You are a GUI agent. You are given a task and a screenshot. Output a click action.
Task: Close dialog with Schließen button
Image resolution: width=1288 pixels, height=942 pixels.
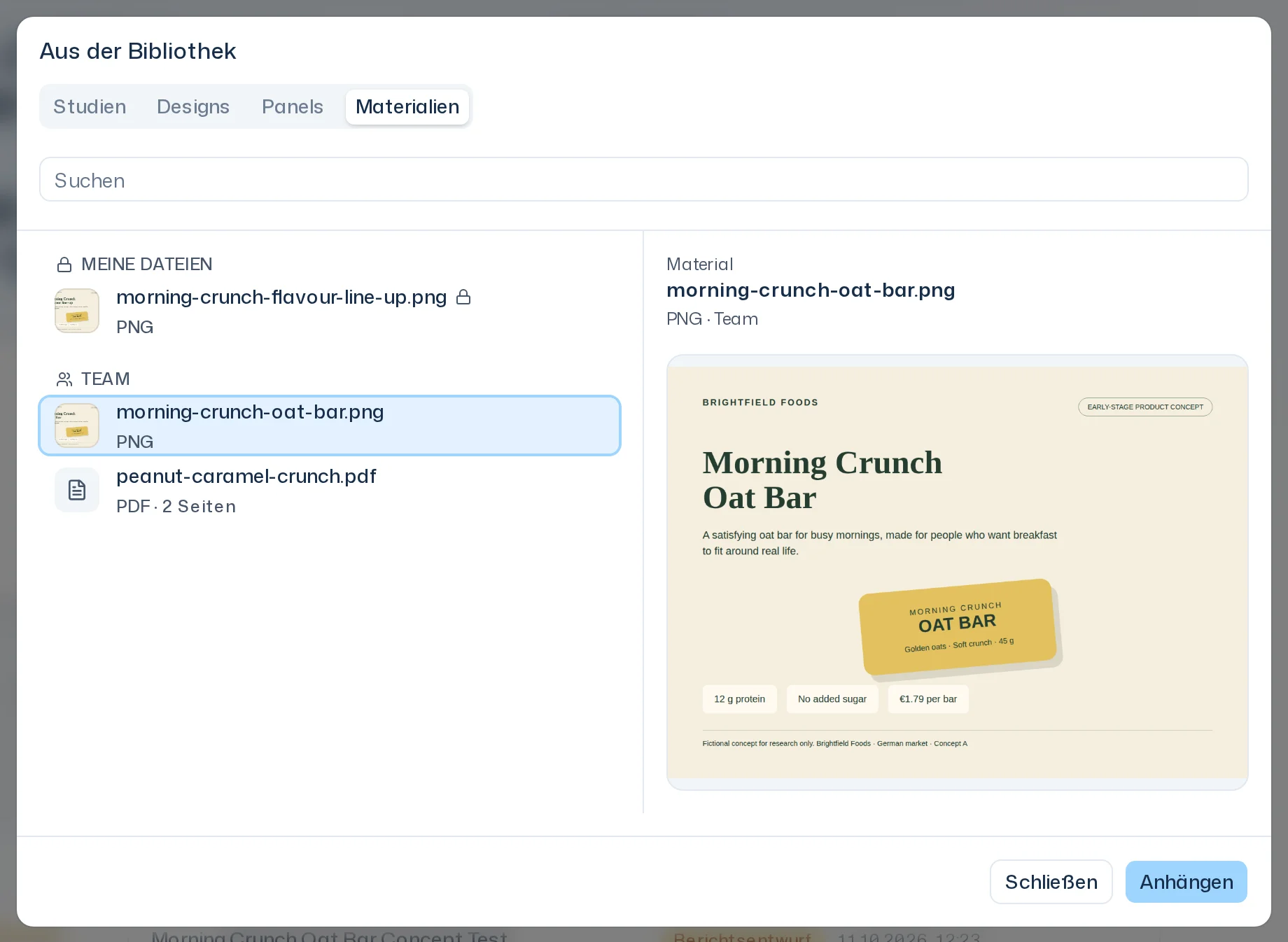pyautogui.click(x=1051, y=882)
